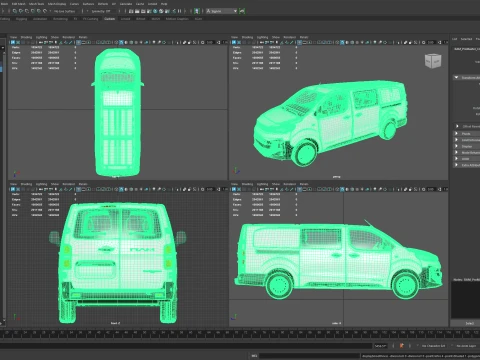This screenshot has width=480, height=360.
Task: Click the render current frame icon
Action: click(x=137, y=11)
